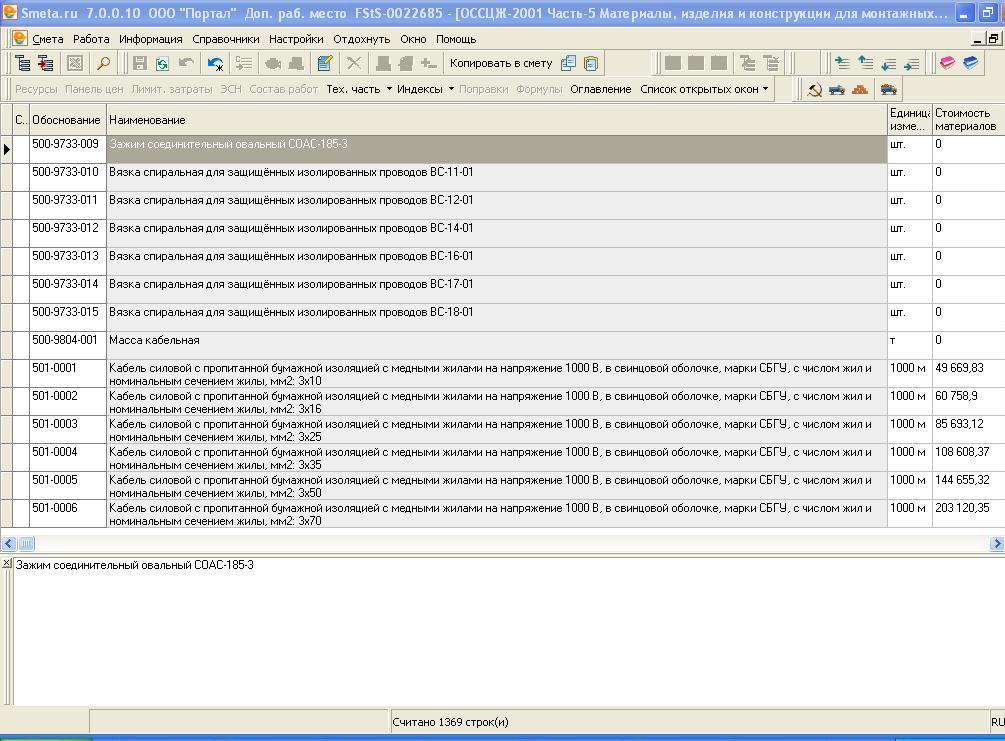Click the copy documents icon after 'Копировать в смету'
The height and width of the screenshot is (741, 1005).
[x=568, y=63]
